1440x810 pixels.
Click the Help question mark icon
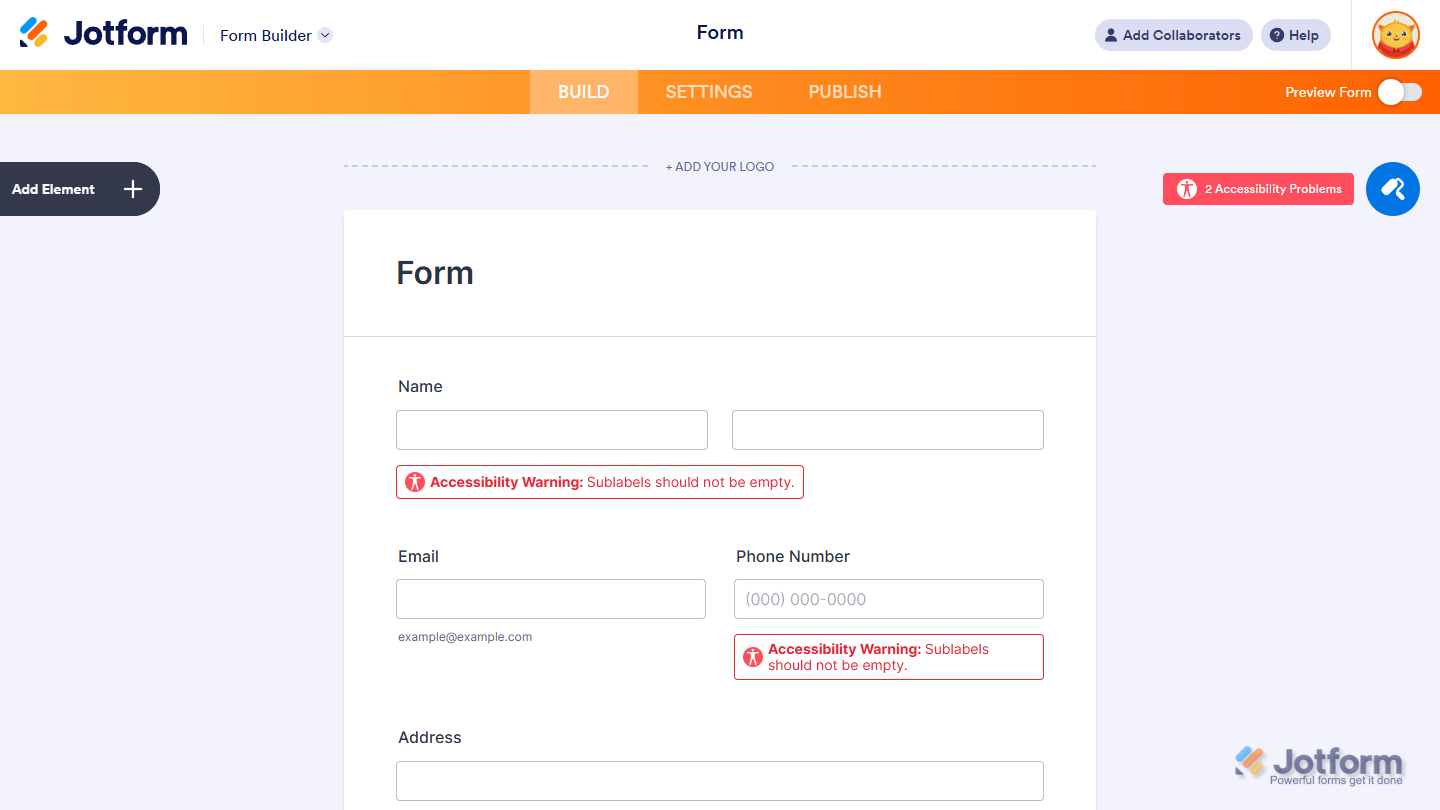point(1279,35)
